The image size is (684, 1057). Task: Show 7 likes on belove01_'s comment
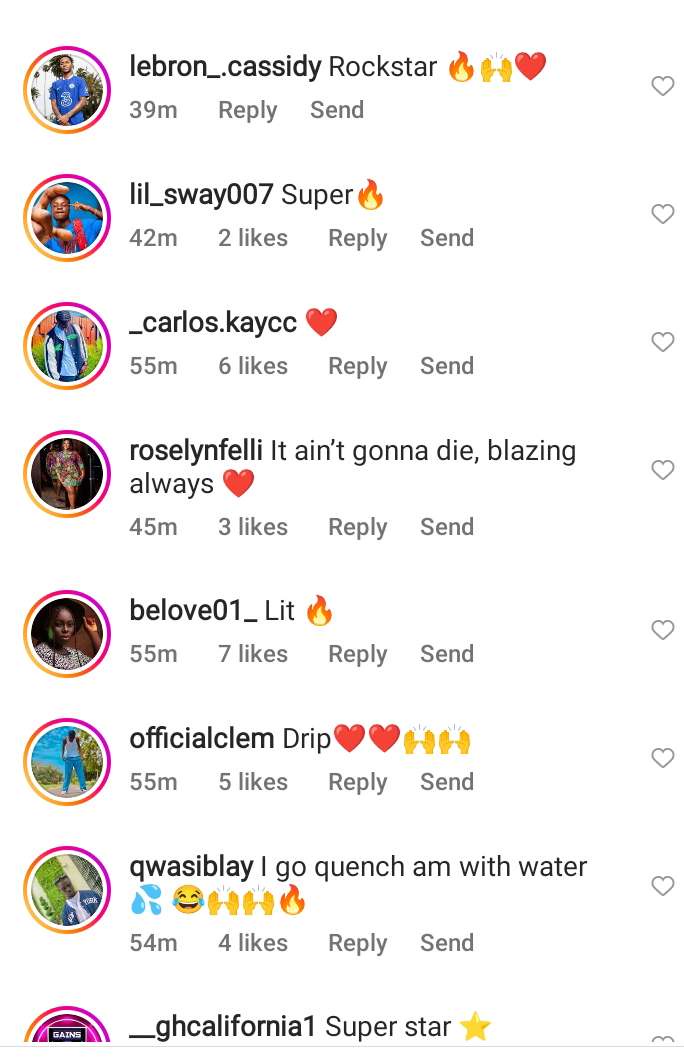253,654
